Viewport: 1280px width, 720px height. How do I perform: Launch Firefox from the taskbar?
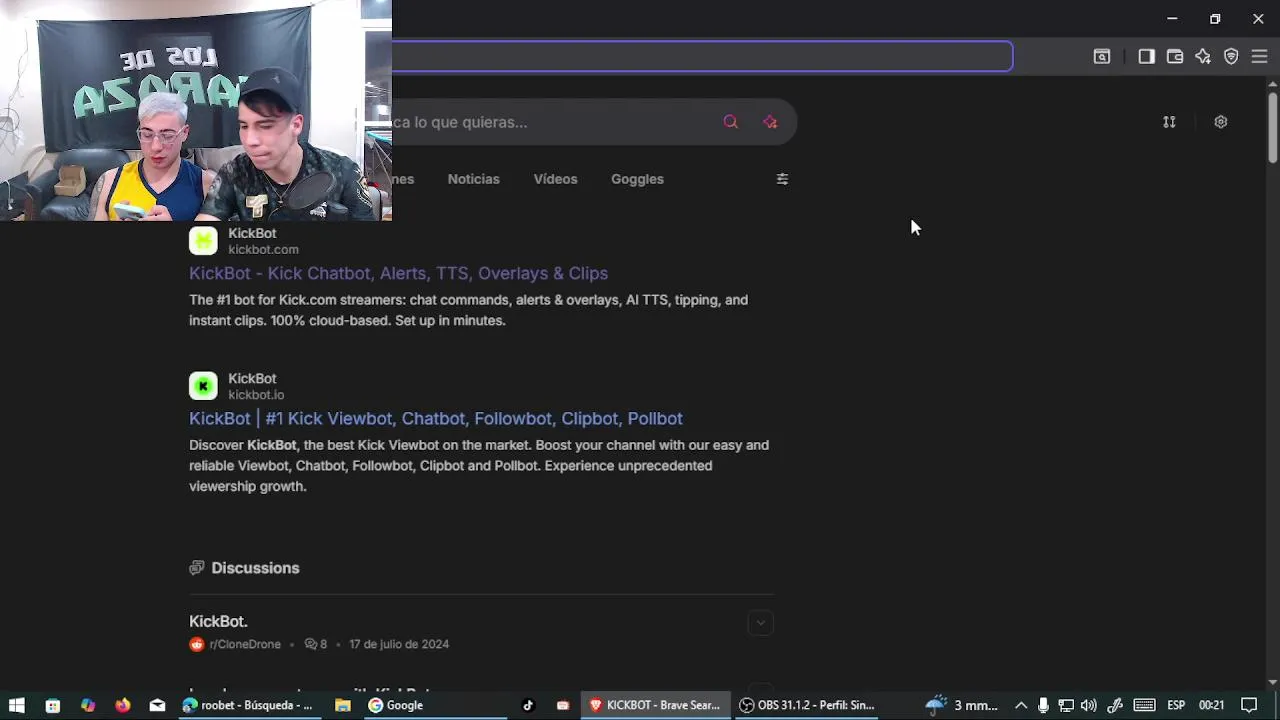pos(123,705)
